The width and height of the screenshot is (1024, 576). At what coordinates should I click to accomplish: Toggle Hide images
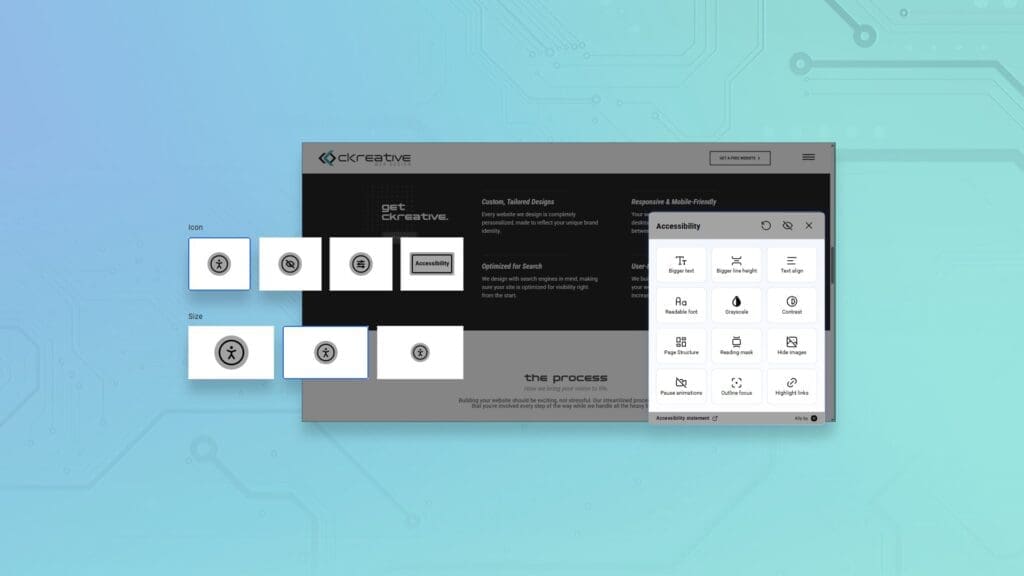791,346
